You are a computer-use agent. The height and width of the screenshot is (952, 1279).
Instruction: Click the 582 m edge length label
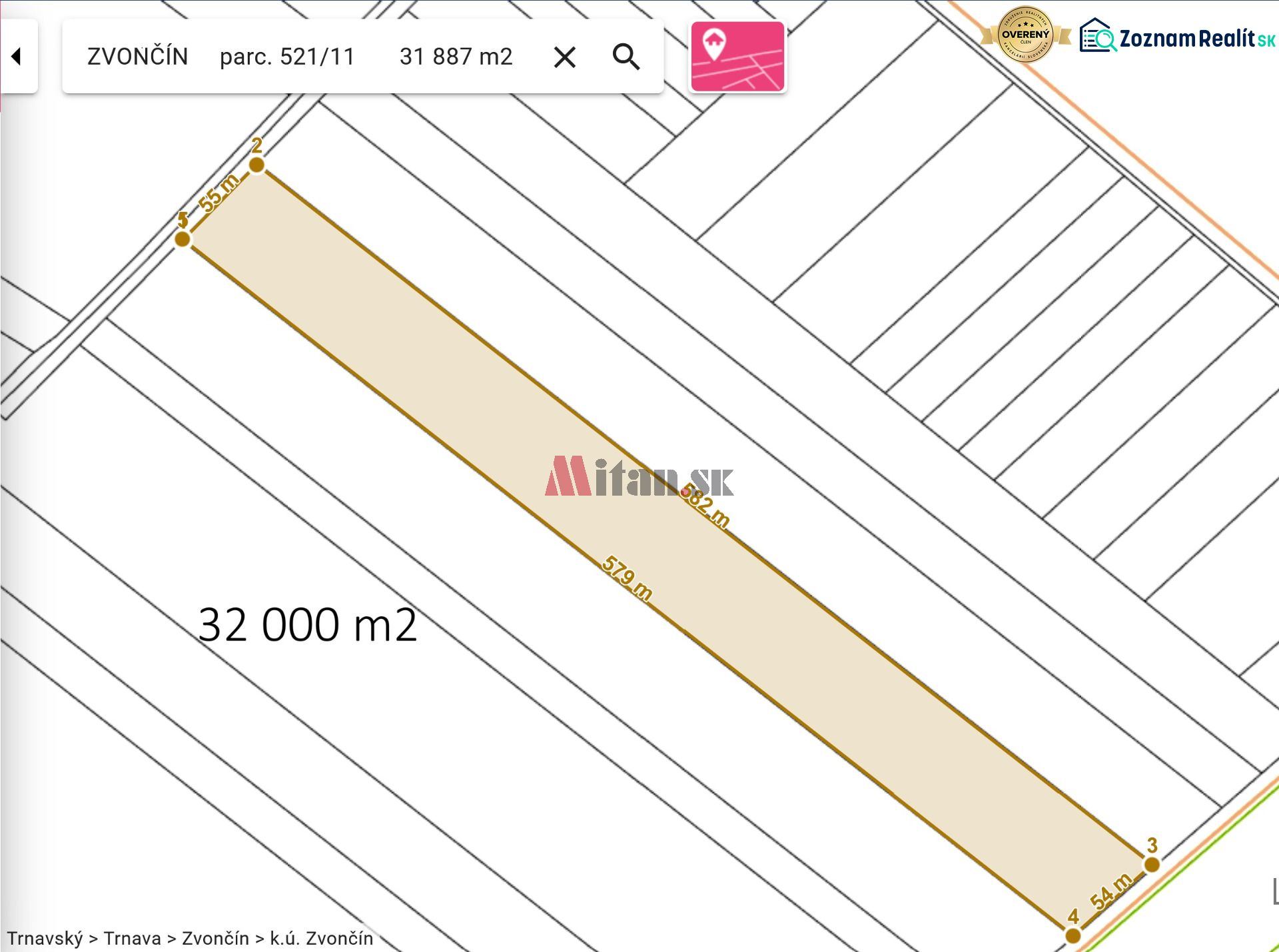(x=706, y=508)
